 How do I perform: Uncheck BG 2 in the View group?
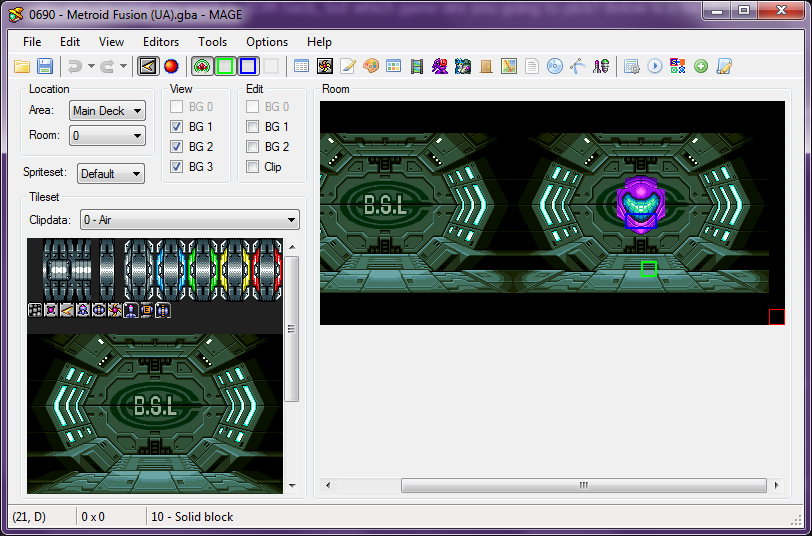(177, 147)
